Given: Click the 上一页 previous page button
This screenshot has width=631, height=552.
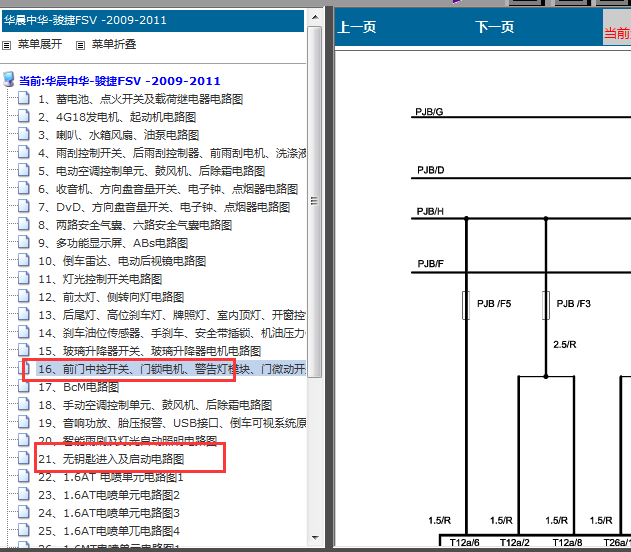Looking at the screenshot, I should (x=357, y=27).
